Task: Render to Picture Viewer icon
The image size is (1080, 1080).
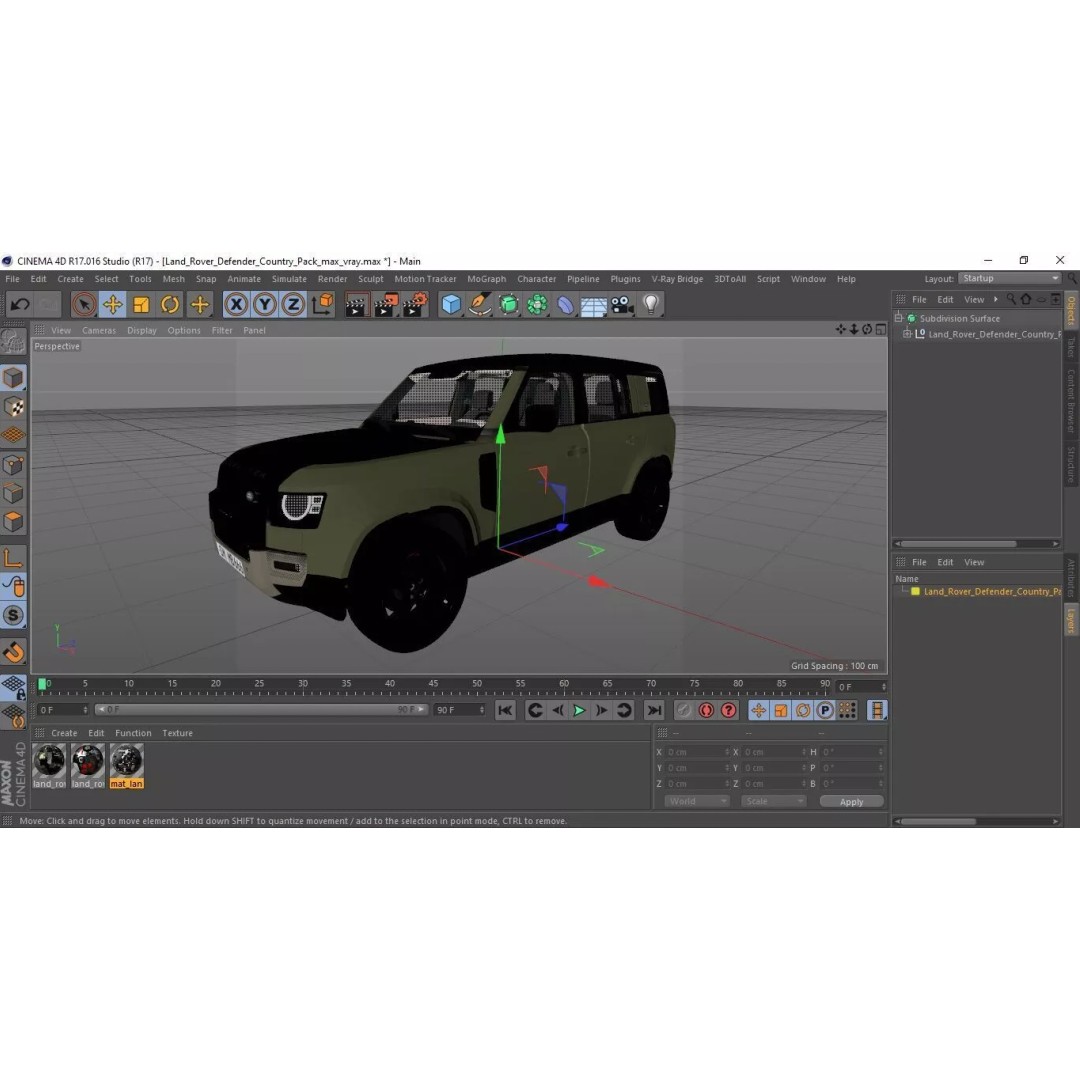Action: (x=385, y=304)
